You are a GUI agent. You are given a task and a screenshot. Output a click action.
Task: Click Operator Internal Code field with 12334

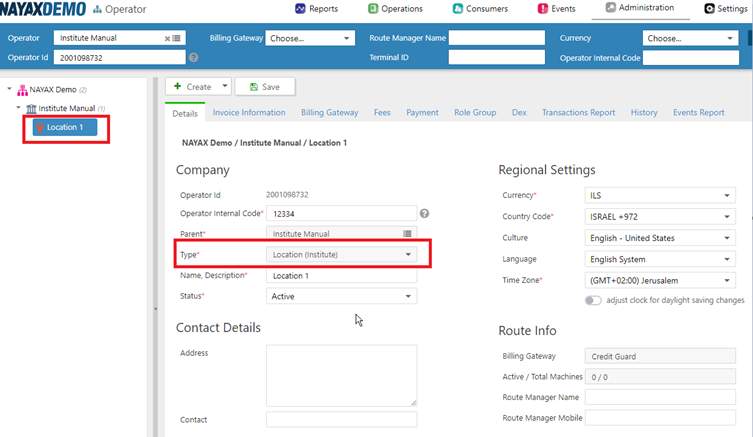click(x=341, y=214)
